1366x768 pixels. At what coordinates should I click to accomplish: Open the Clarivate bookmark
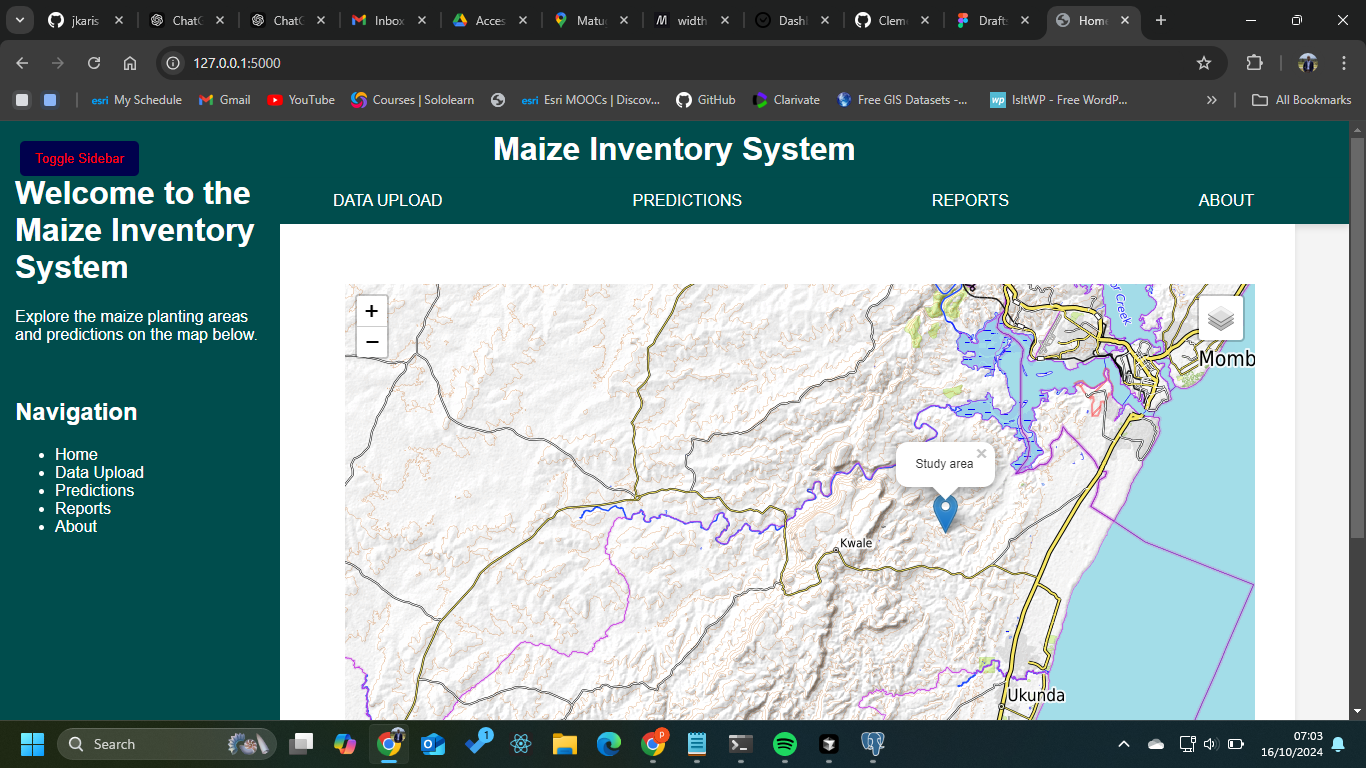[x=786, y=100]
